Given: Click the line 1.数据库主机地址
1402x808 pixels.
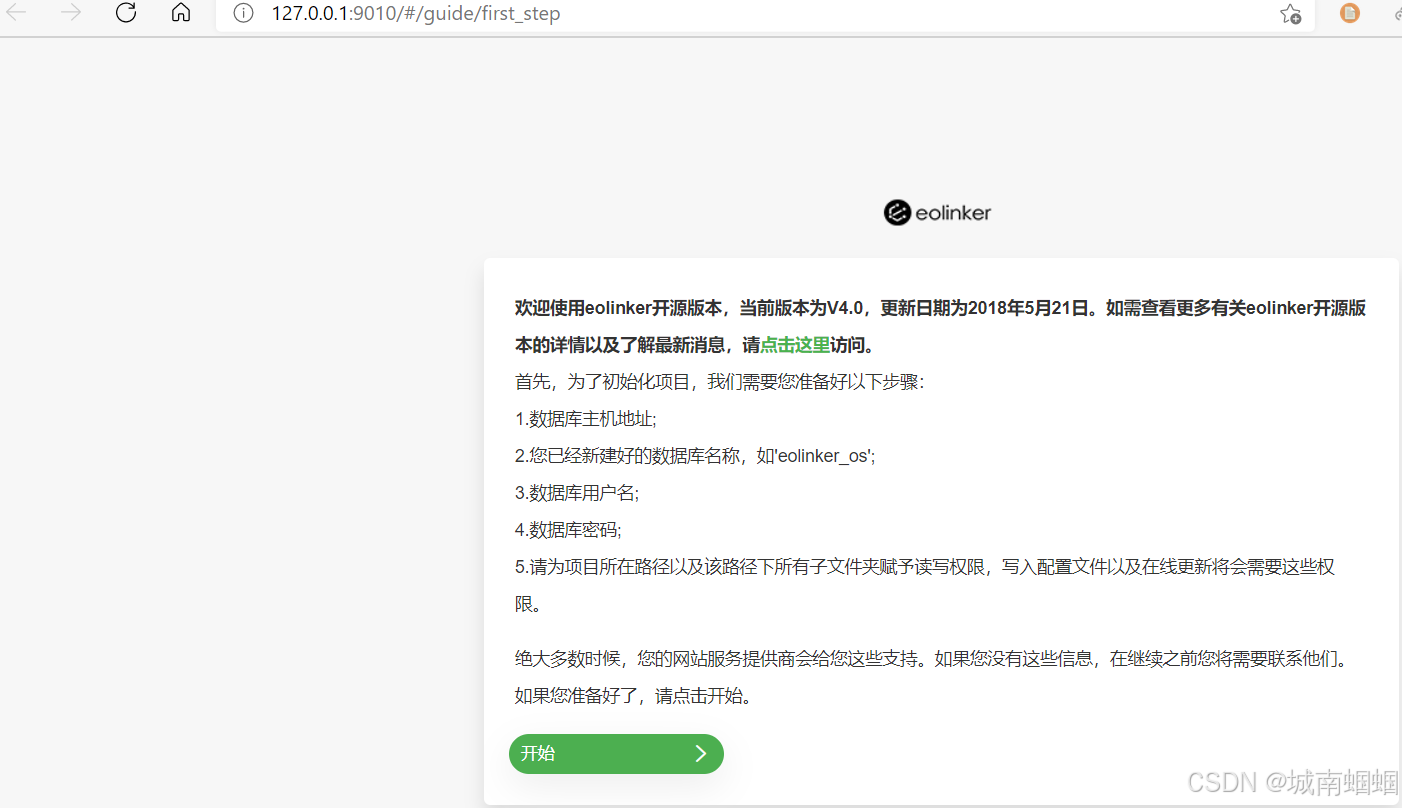Looking at the screenshot, I should [x=586, y=418].
